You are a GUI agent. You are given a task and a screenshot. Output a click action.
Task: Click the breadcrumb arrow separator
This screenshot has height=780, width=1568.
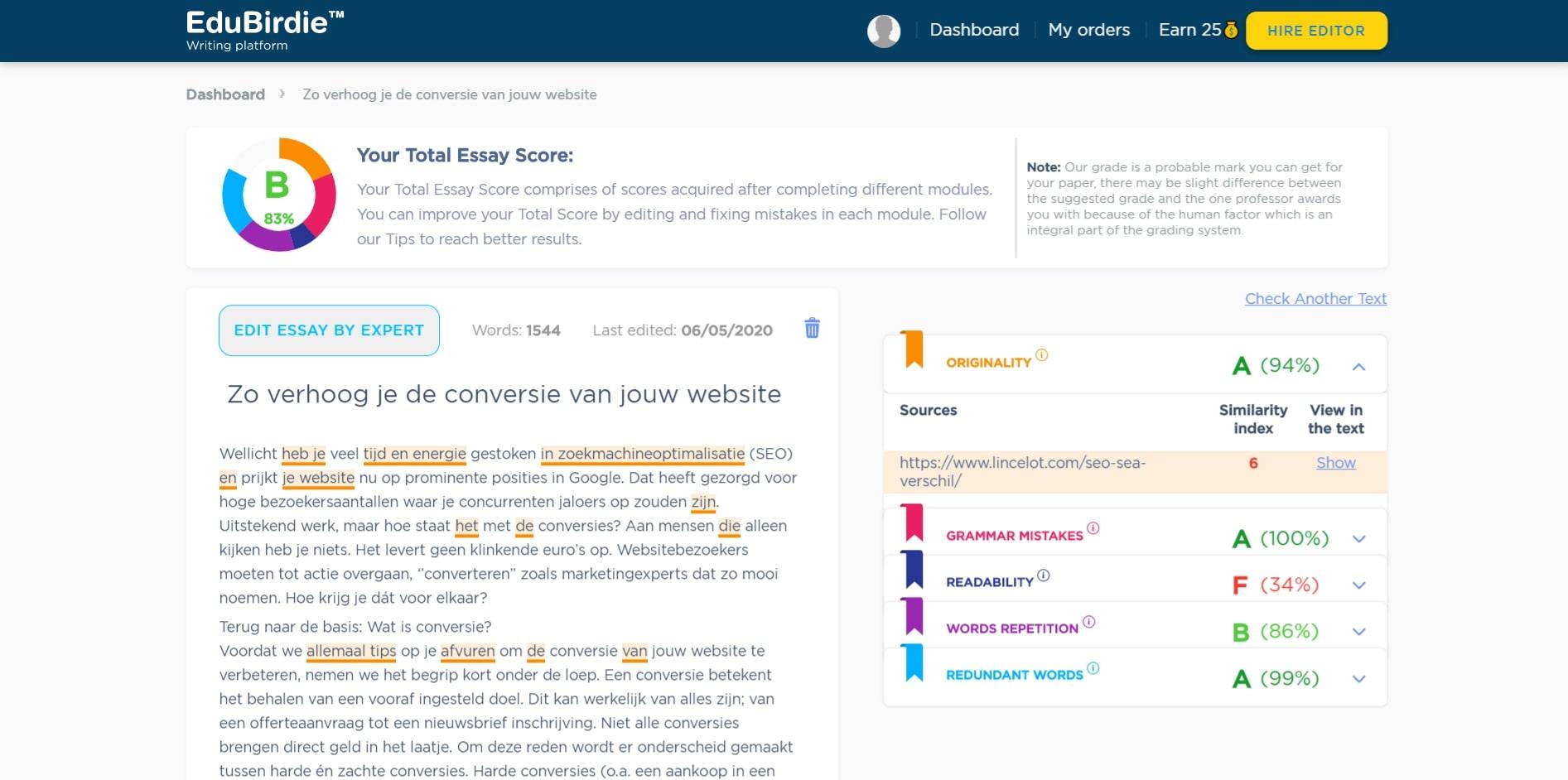[x=282, y=94]
